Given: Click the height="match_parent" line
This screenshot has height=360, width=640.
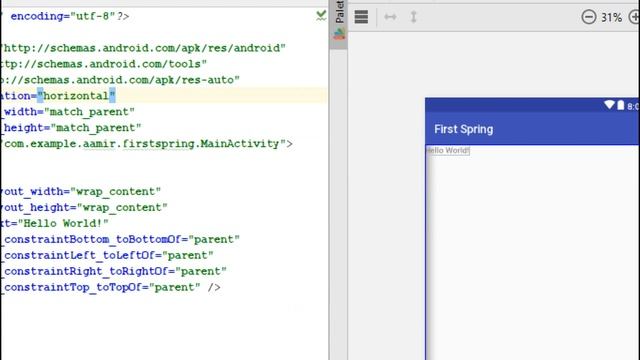Looking at the screenshot, I should [71, 128].
